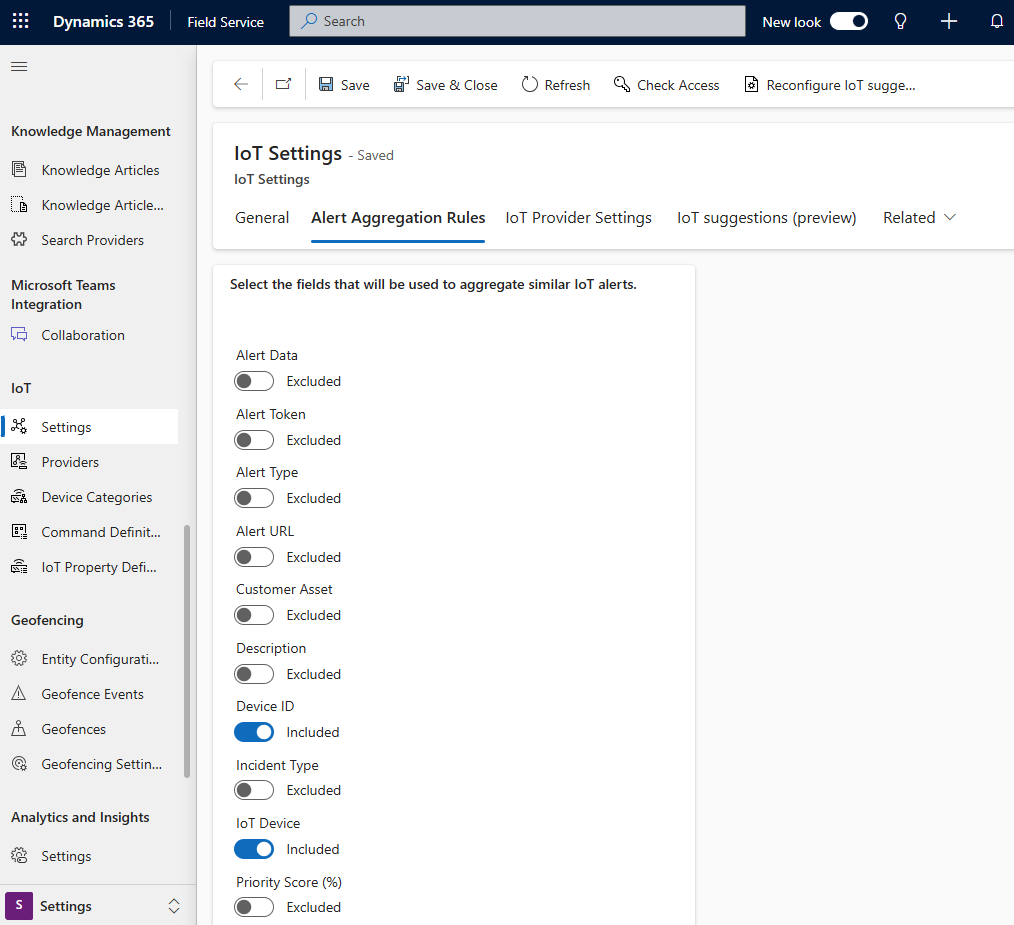Toggle the Description field switch
Image resolution: width=1014 pixels, height=925 pixels.
[254, 674]
